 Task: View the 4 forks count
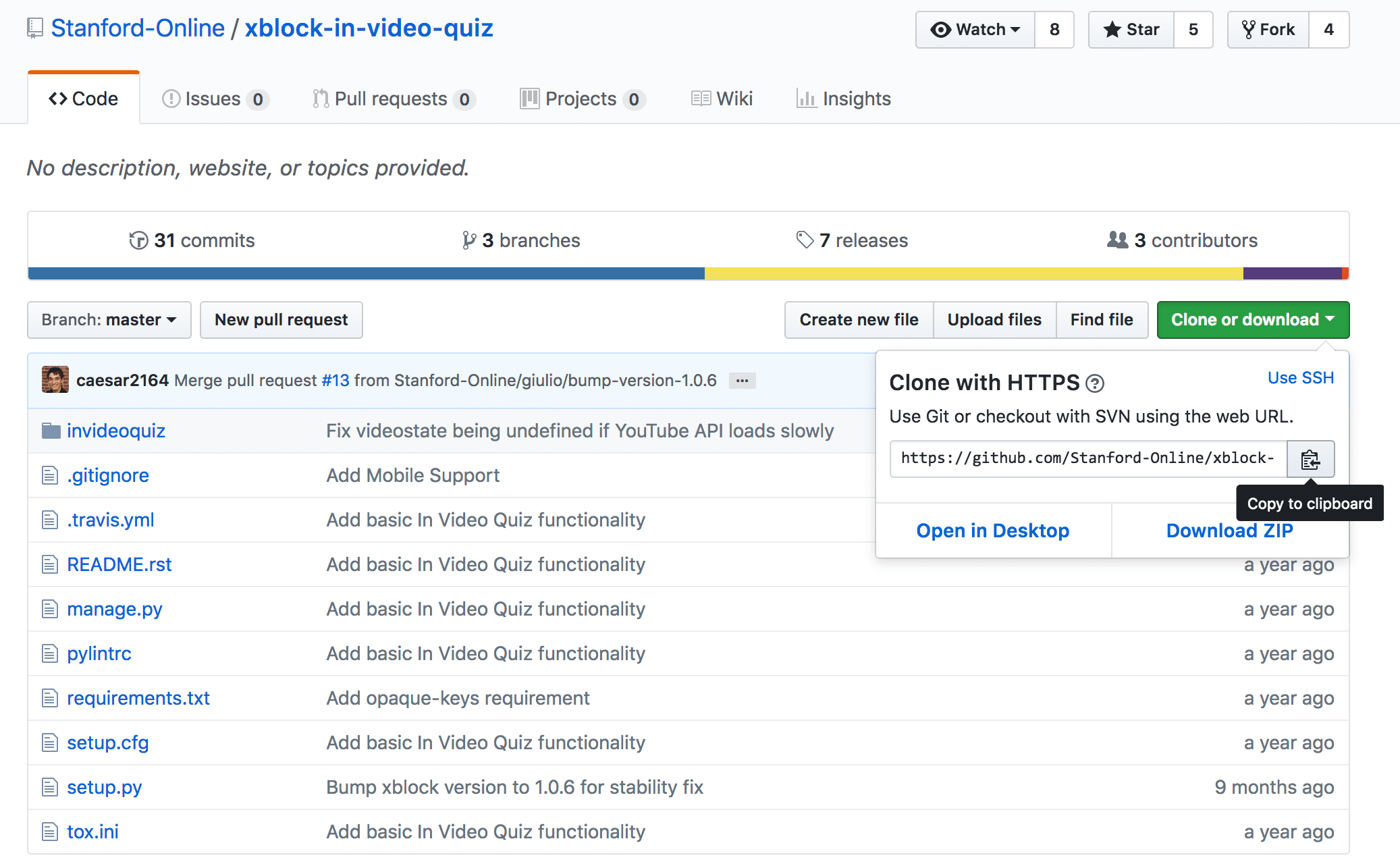coord(1329,30)
